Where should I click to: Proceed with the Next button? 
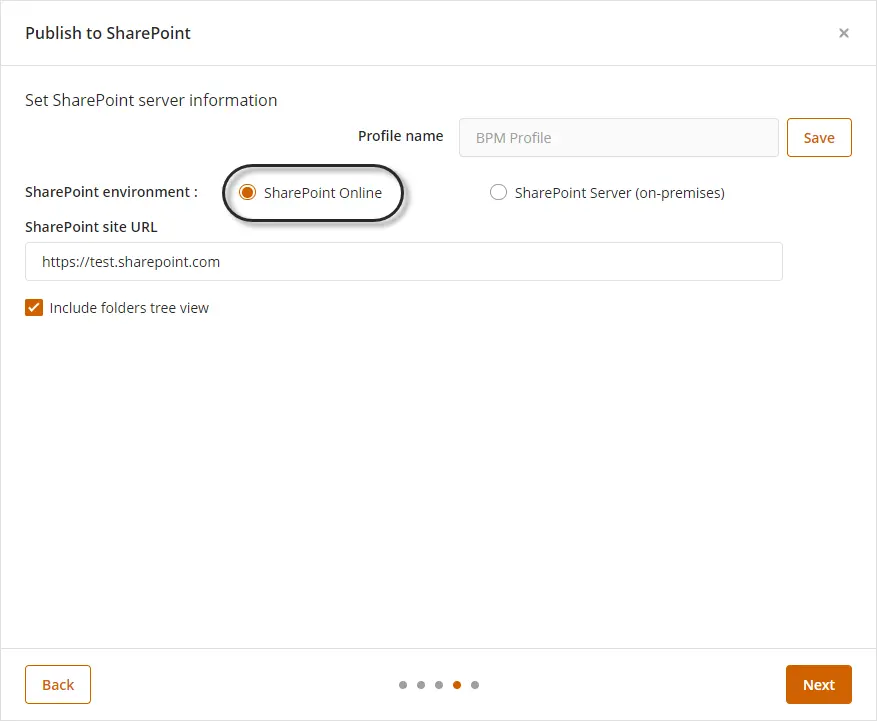(818, 684)
